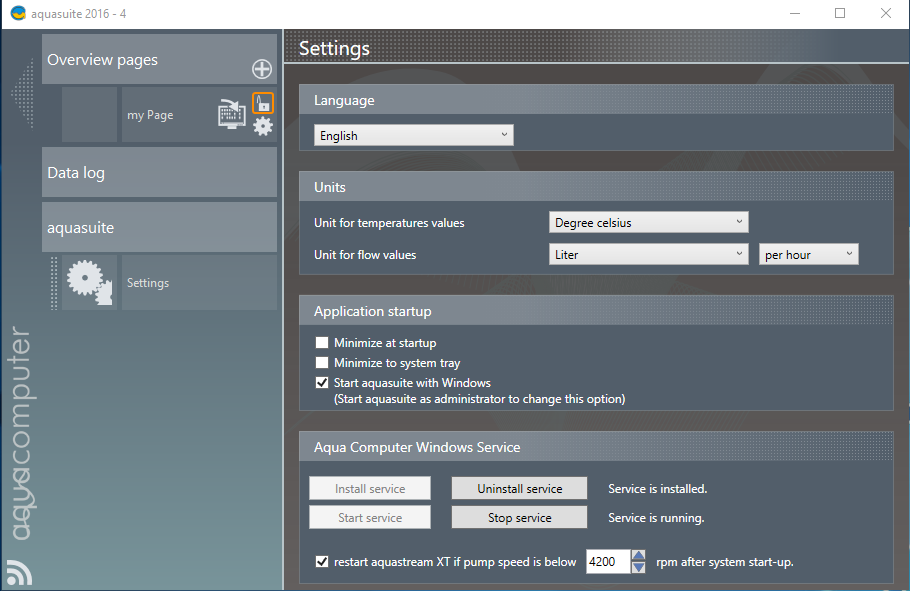Viewport: 910px width, 591px height.
Task: Click the administrator note under startup options
Action: [479, 399]
